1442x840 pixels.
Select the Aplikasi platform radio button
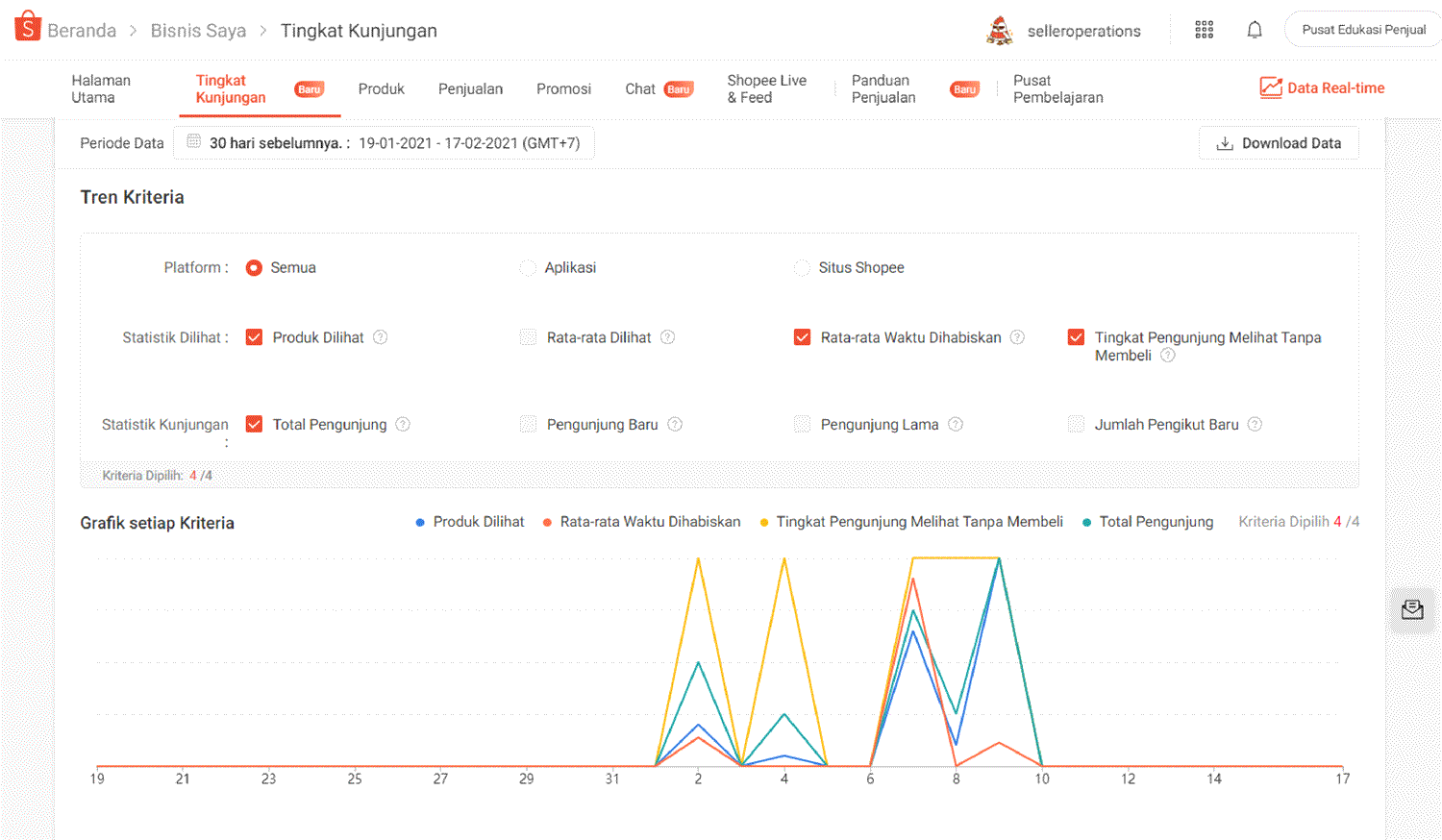[528, 268]
